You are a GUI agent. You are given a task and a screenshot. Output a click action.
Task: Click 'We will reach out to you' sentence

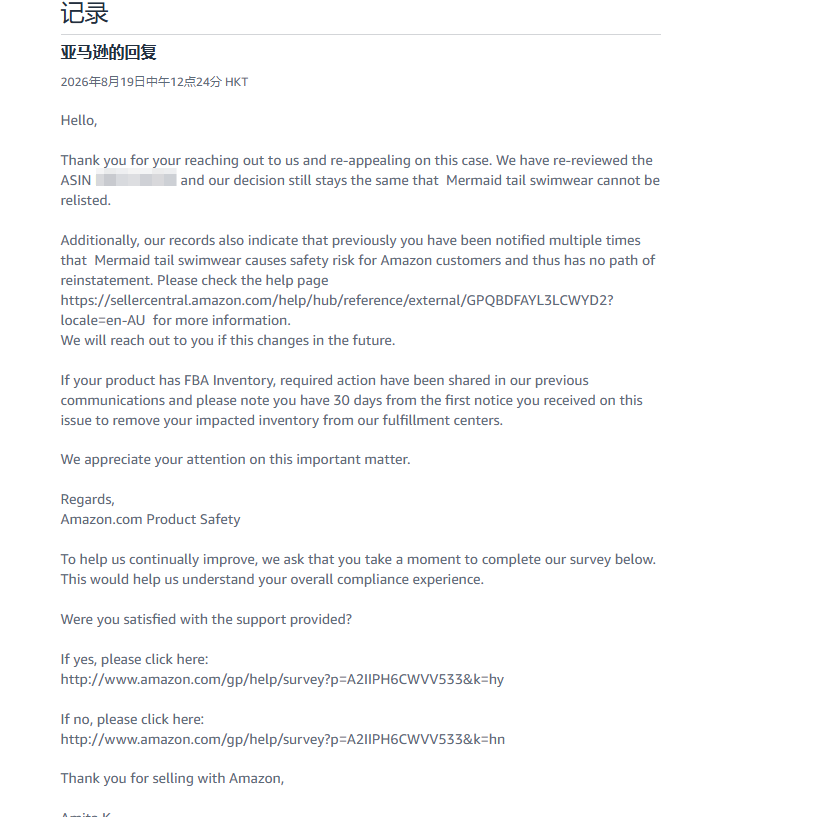[x=228, y=340]
